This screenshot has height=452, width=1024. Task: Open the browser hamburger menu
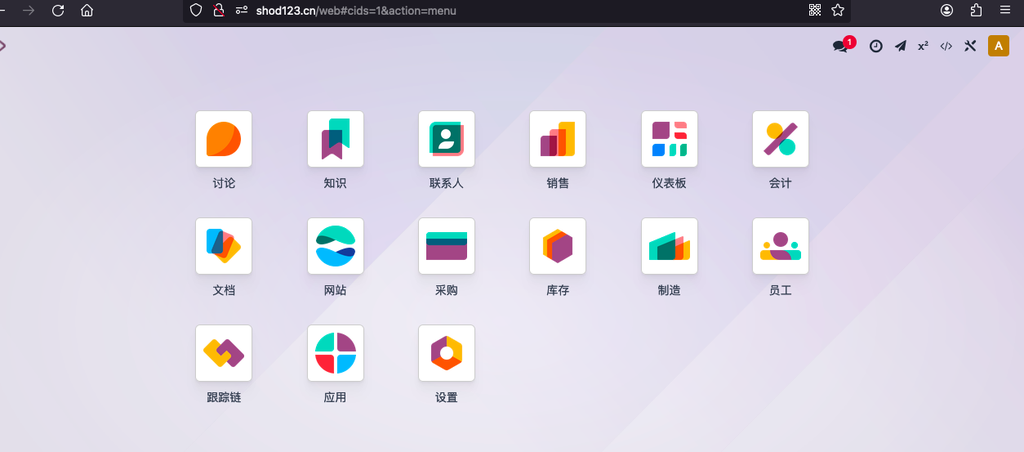[x=1005, y=10]
